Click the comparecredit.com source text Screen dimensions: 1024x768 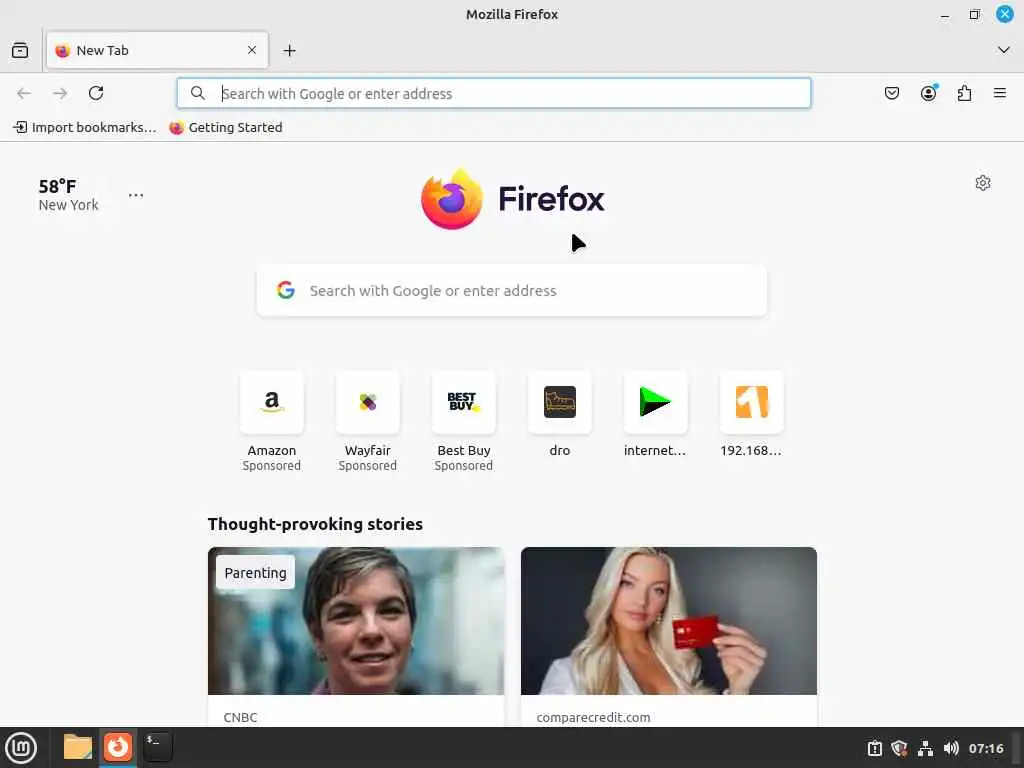coord(594,717)
